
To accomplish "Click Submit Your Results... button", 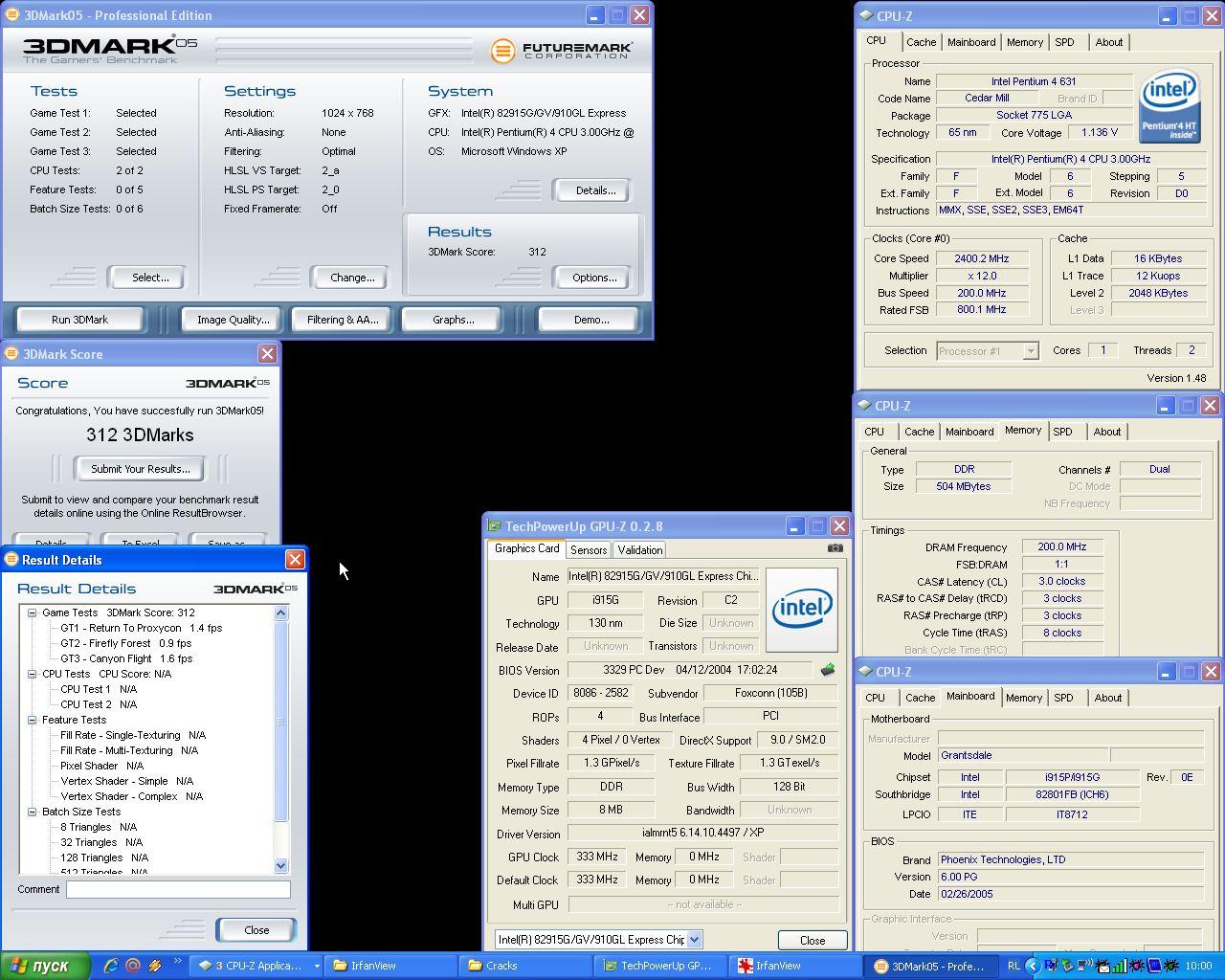I will [x=140, y=469].
